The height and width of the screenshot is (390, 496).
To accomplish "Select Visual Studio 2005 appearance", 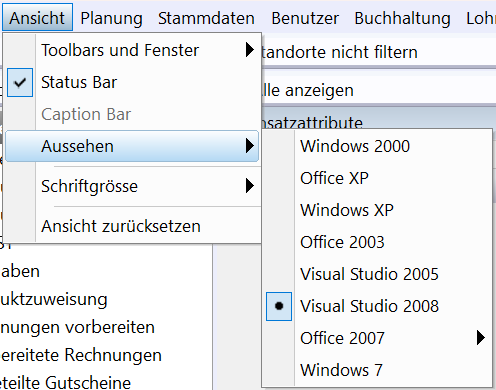I will coord(377,274).
